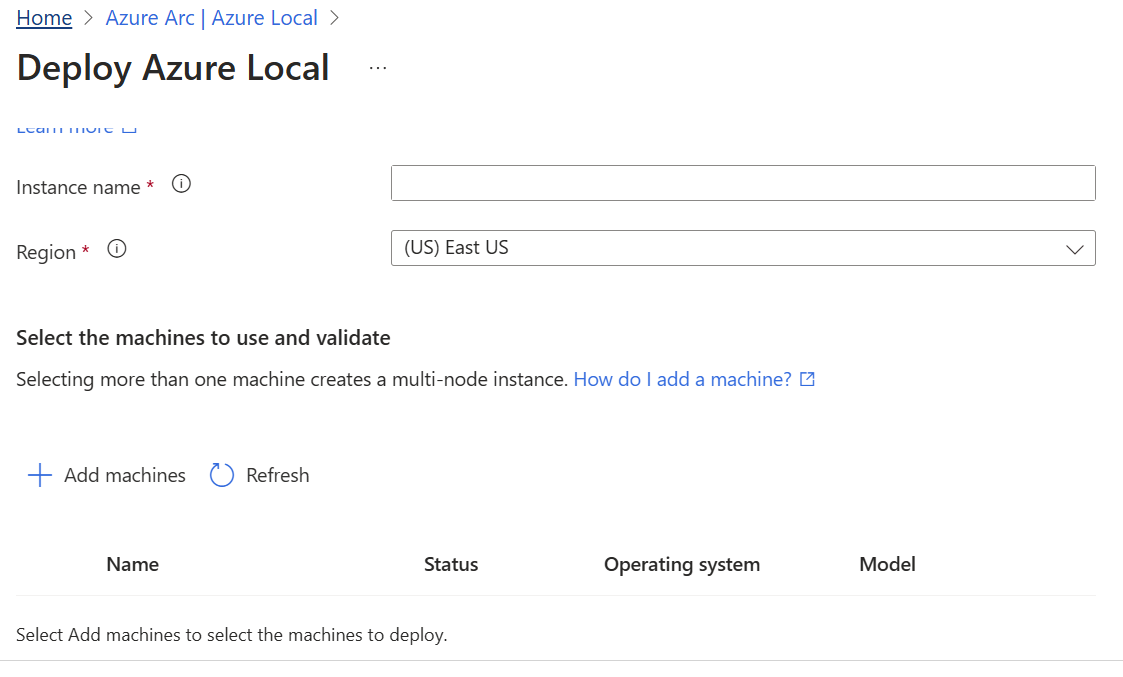Open the How do I add a machine link
The height and width of the screenshot is (677, 1123).
[x=694, y=380]
